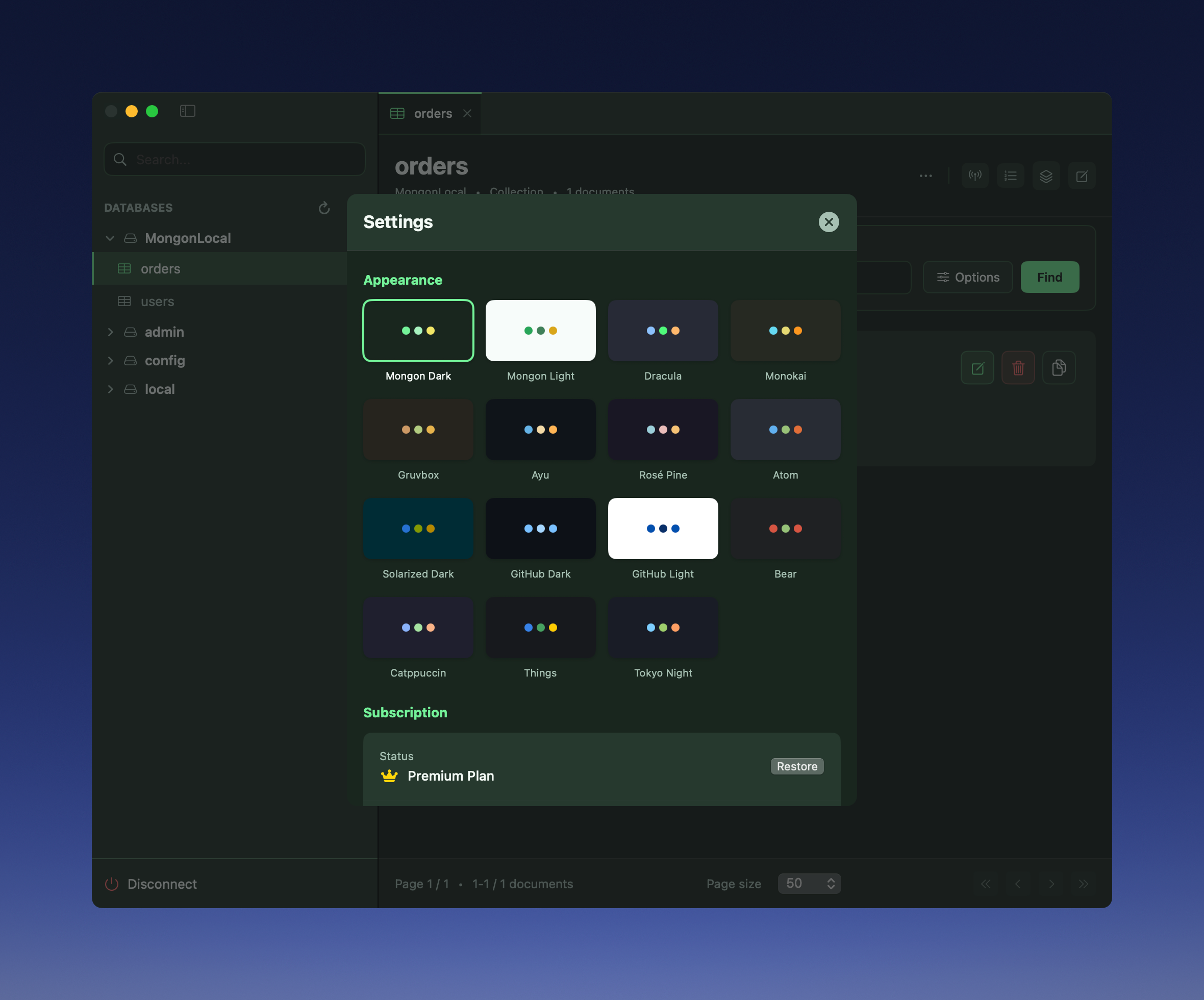This screenshot has width=1204, height=1000.
Task: Close the Settings dialog
Action: (x=829, y=222)
